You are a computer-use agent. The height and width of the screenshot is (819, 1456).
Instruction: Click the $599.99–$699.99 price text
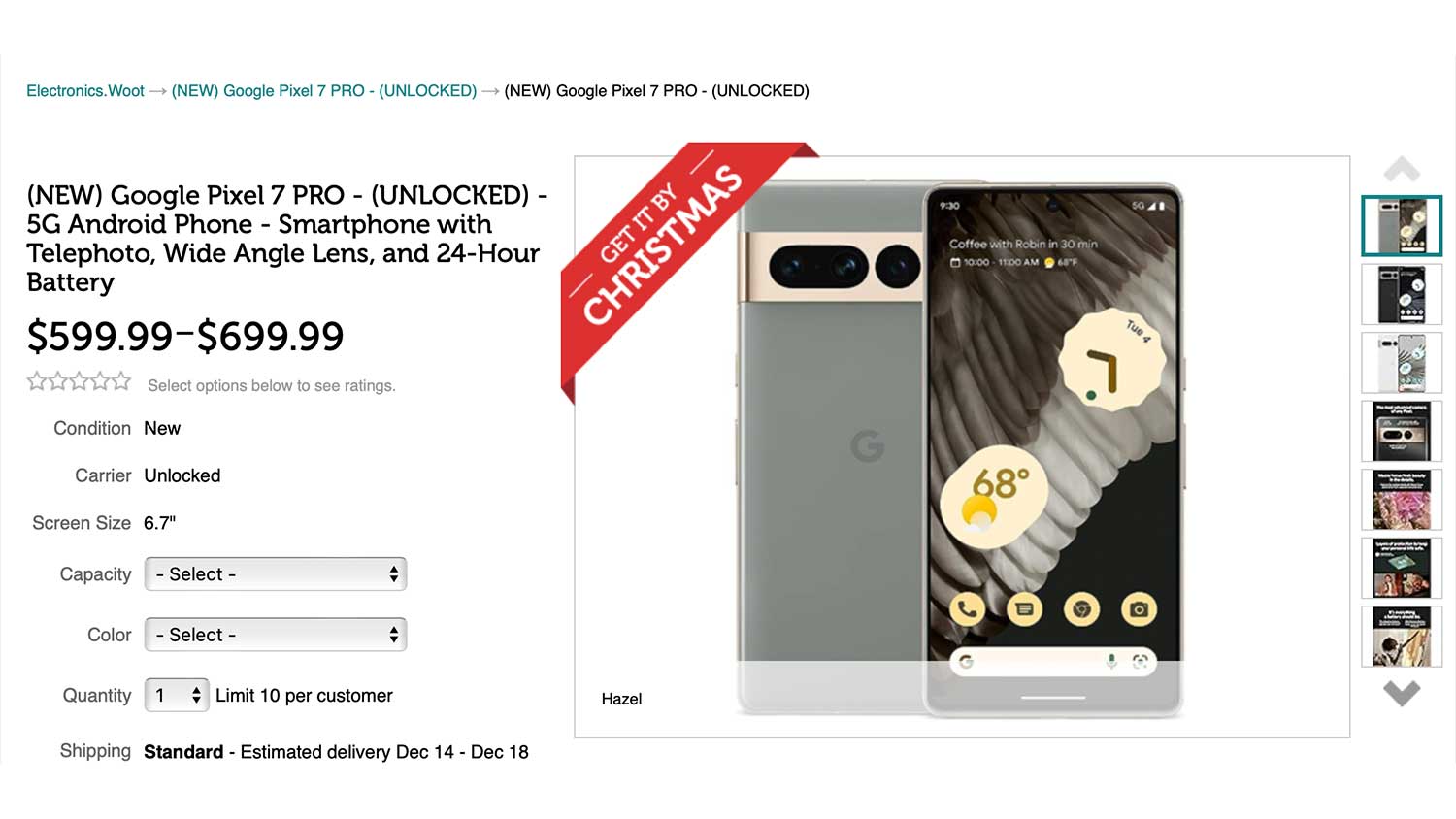185,337
